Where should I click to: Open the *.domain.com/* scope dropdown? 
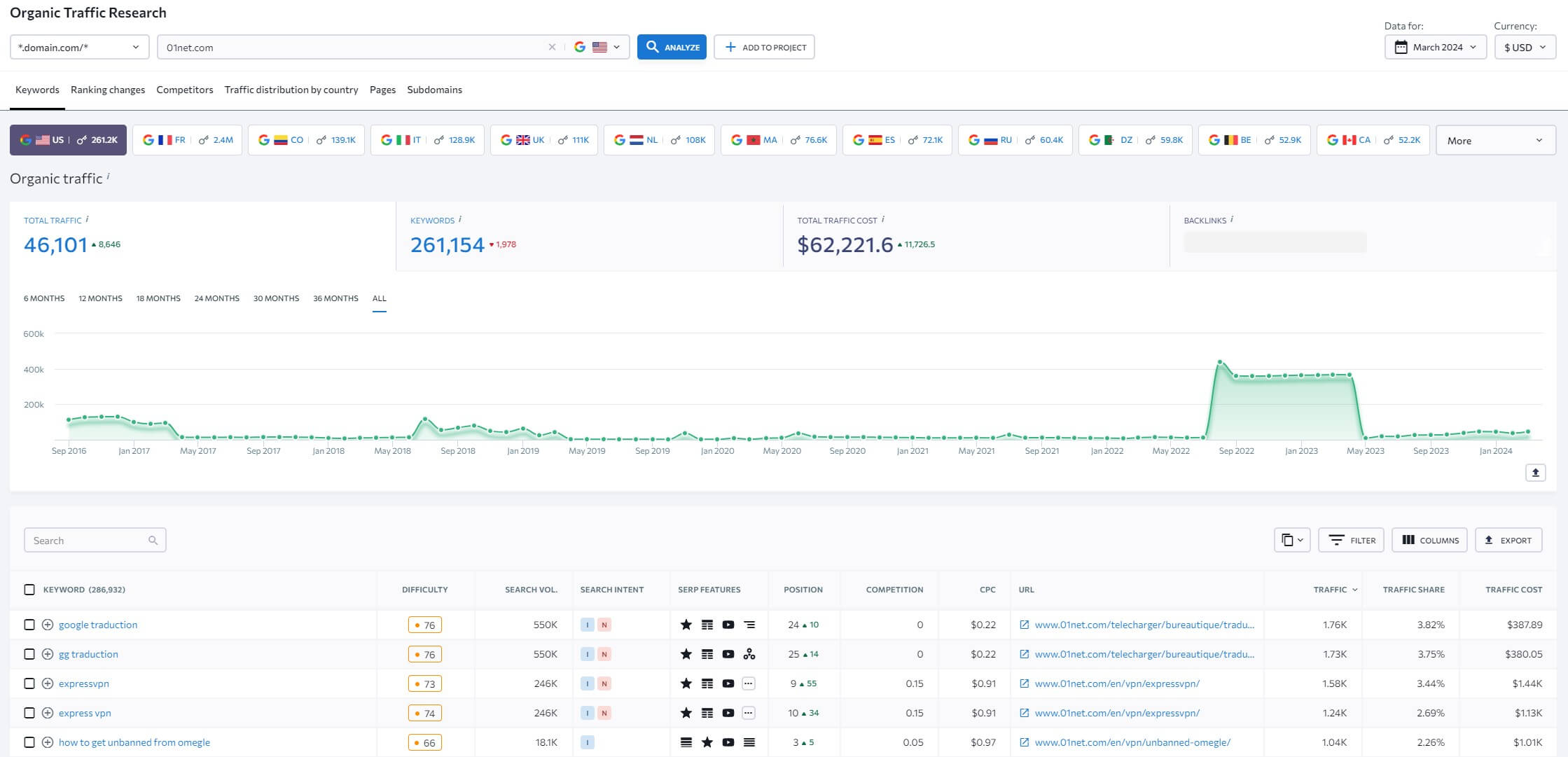click(79, 47)
